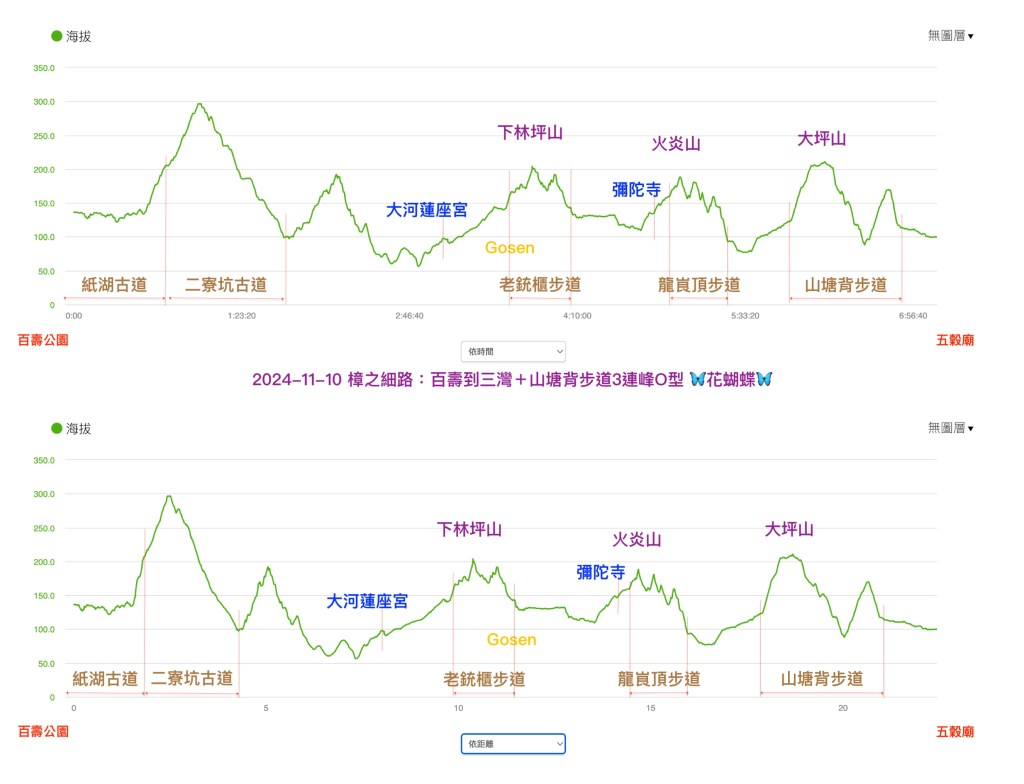1024x784 pixels.
Task: Select 火炎山 peak label in lower chart
Action: tap(637, 540)
